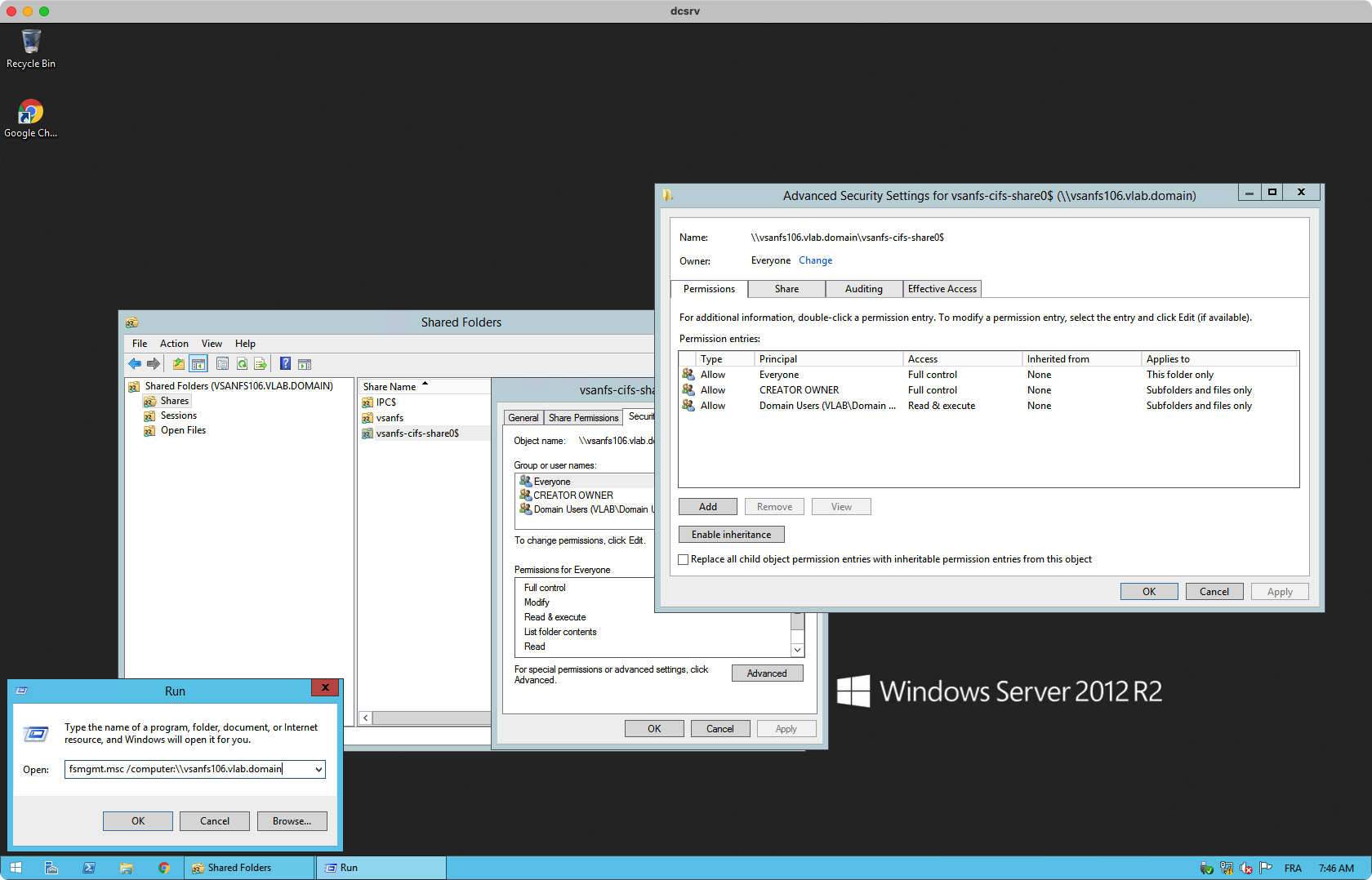The width and height of the screenshot is (1372, 880).
Task: Click the Back arrow in Shared Folders toolbar
Action: click(135, 364)
